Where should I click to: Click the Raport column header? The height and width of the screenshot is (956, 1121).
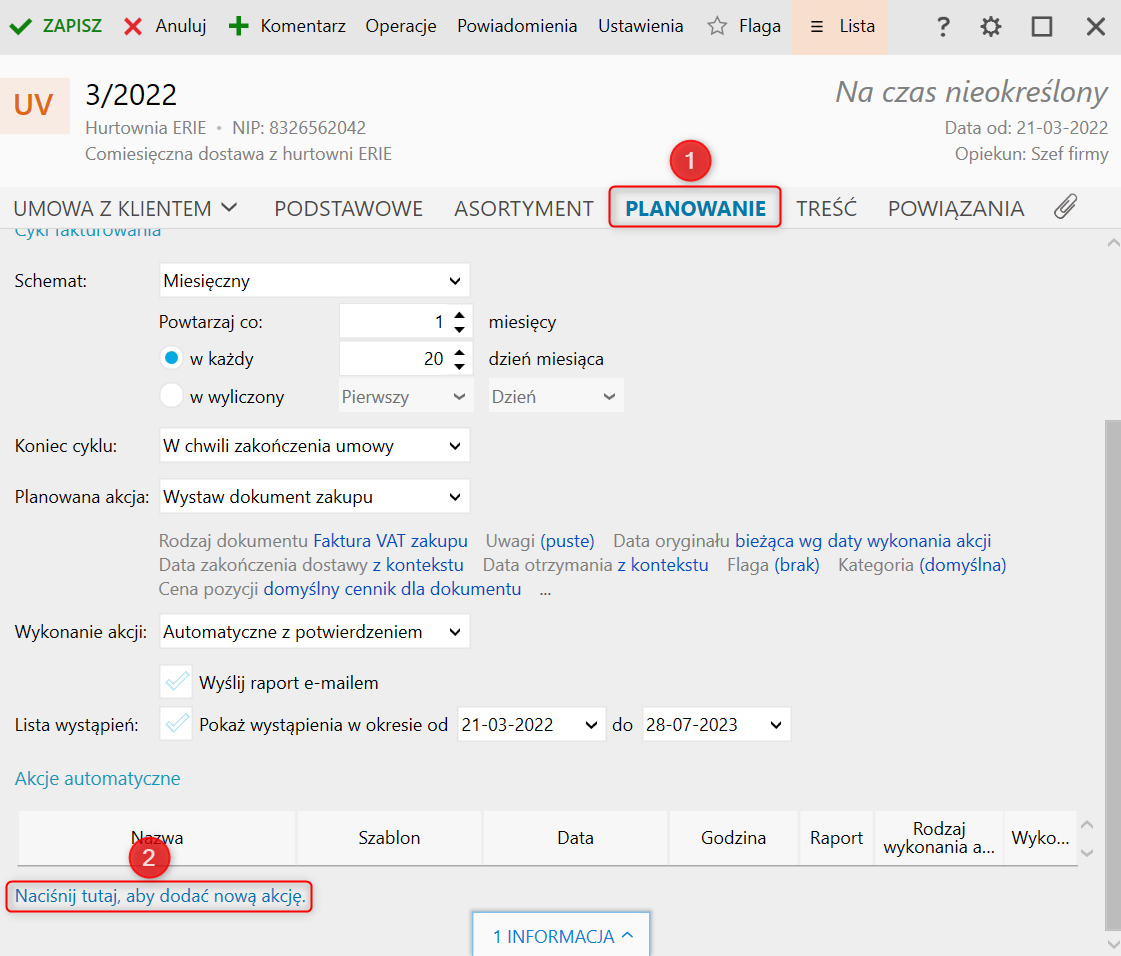(836, 838)
